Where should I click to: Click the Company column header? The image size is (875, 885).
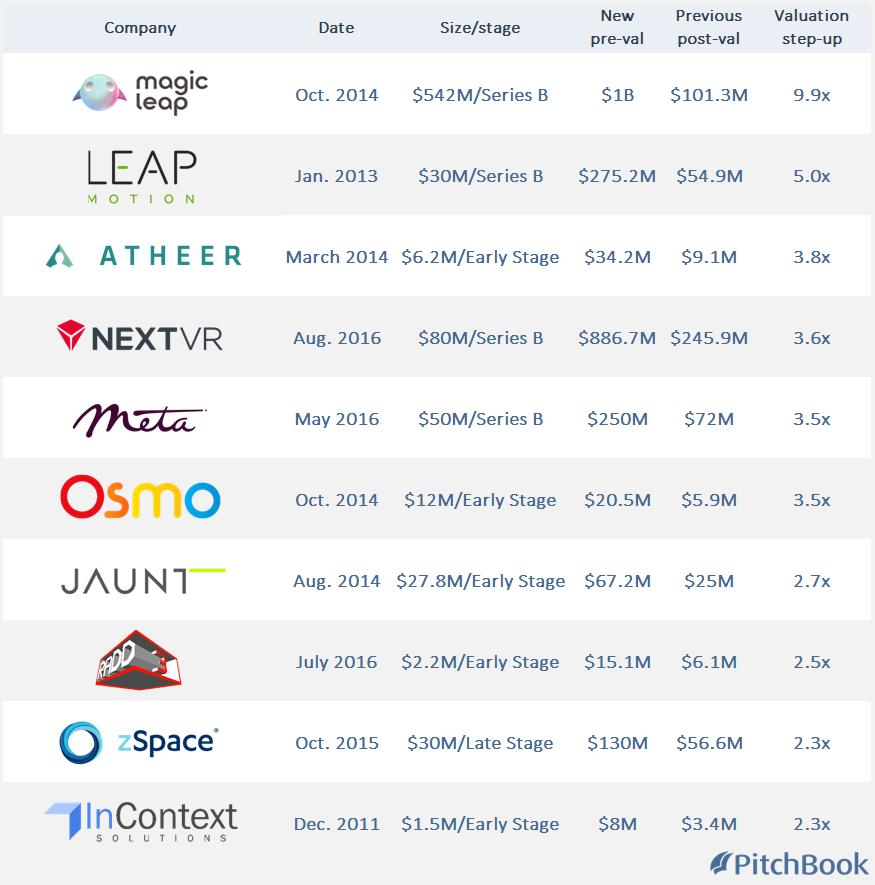140,28
